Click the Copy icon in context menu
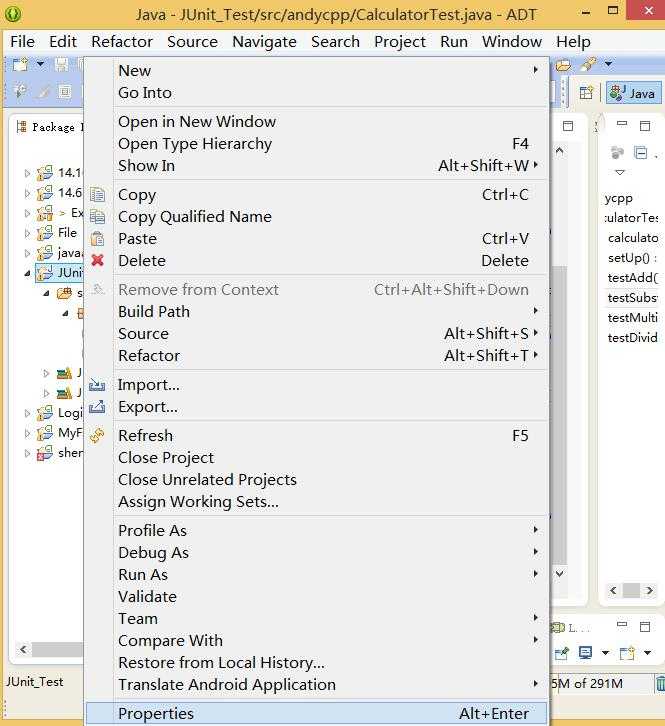Viewport: 665px width, 726px height. click(97, 195)
